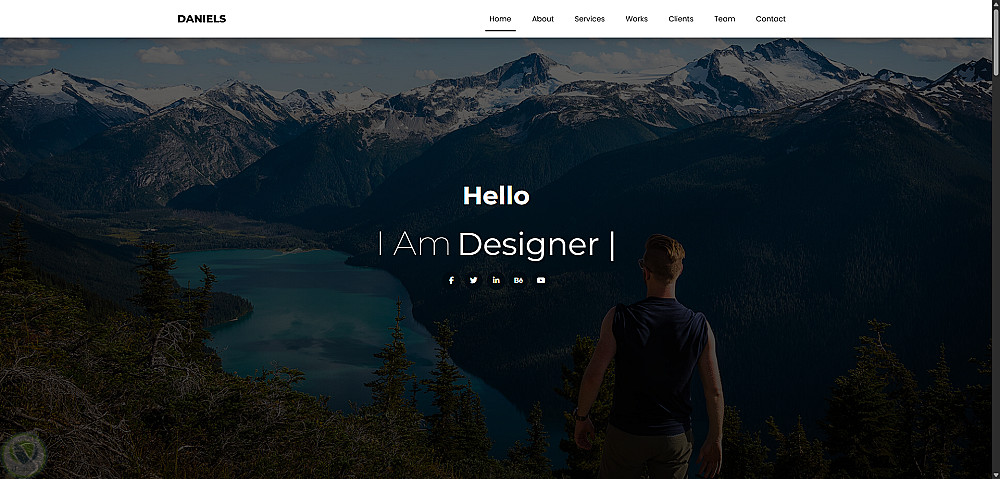This screenshot has width=1000, height=479.
Task: Jump to the Clients section
Action: (680, 18)
